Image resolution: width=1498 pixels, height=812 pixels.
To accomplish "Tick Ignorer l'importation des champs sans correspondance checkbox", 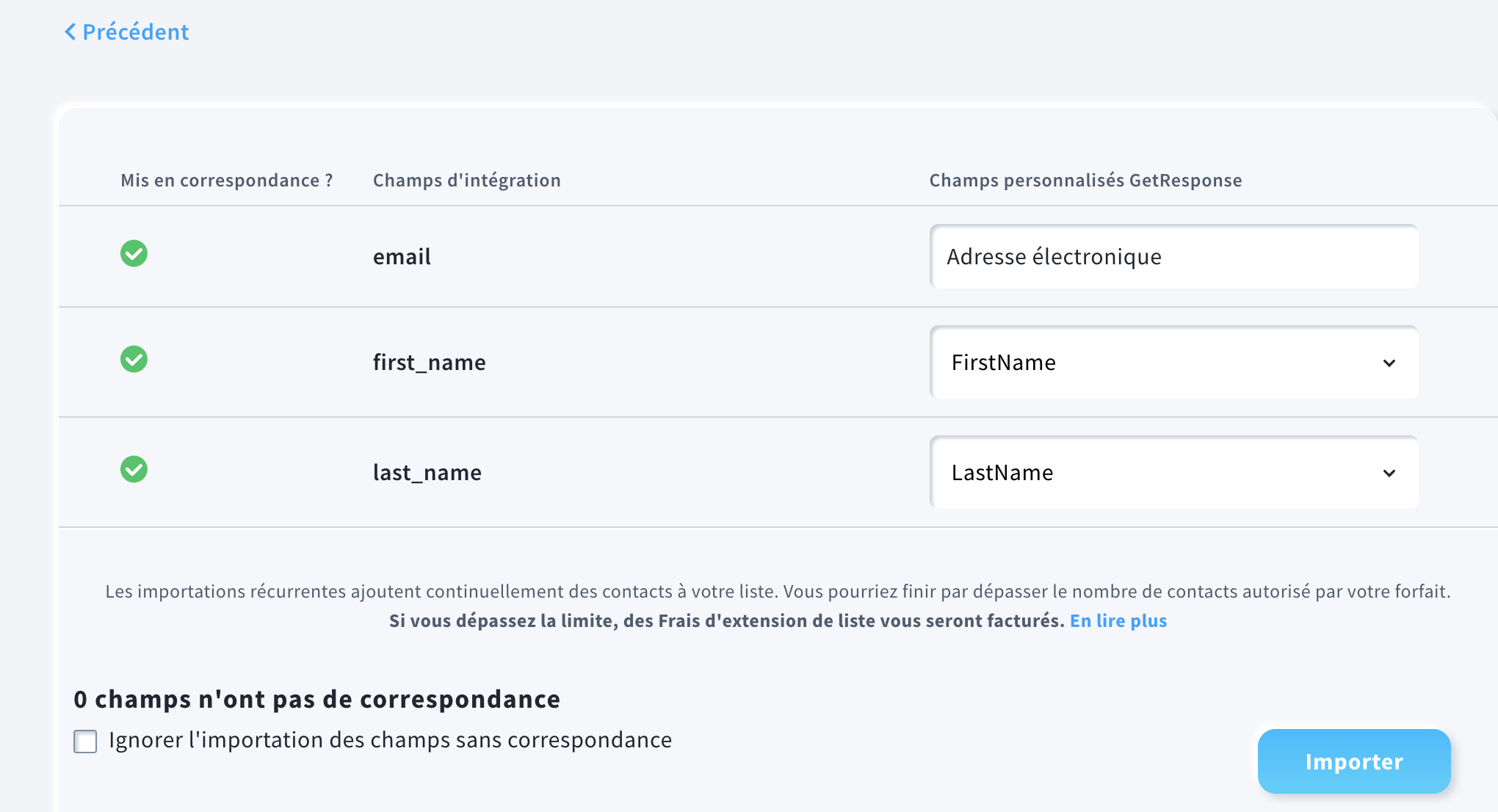I will pos(85,742).
